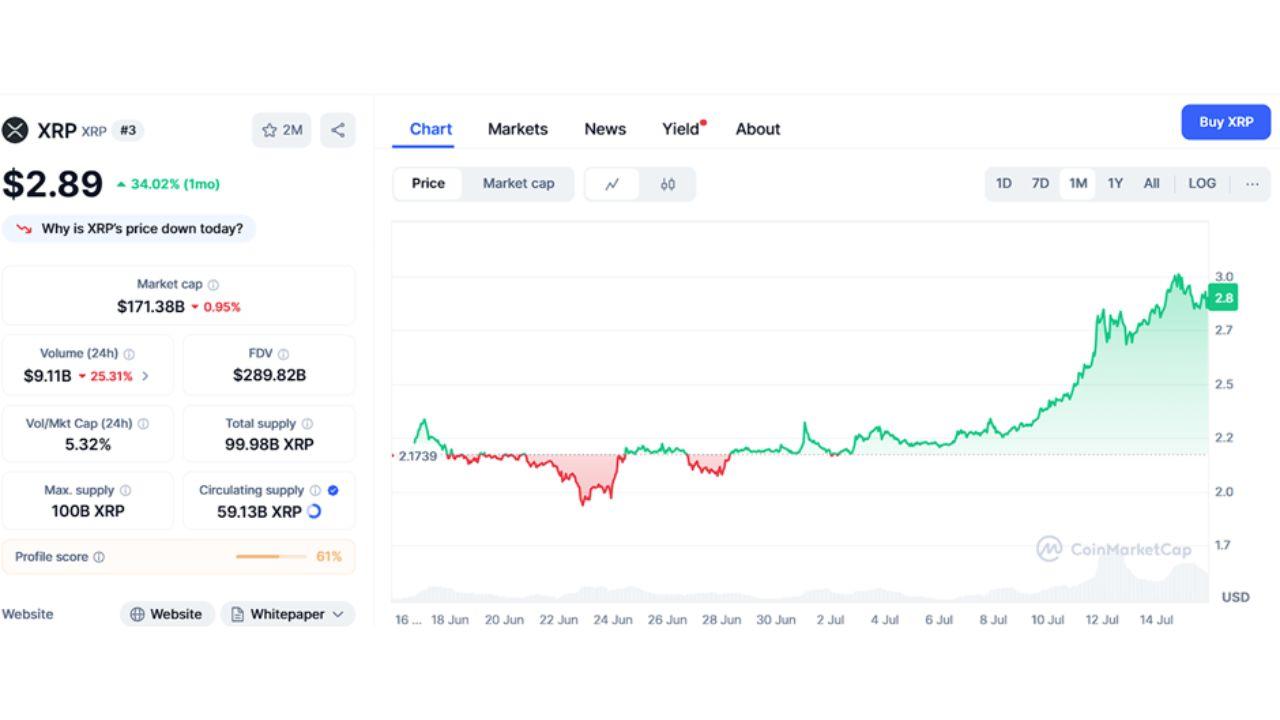Click the 2.1739 baseline price label
This screenshot has height=720, width=1280.
point(416,456)
